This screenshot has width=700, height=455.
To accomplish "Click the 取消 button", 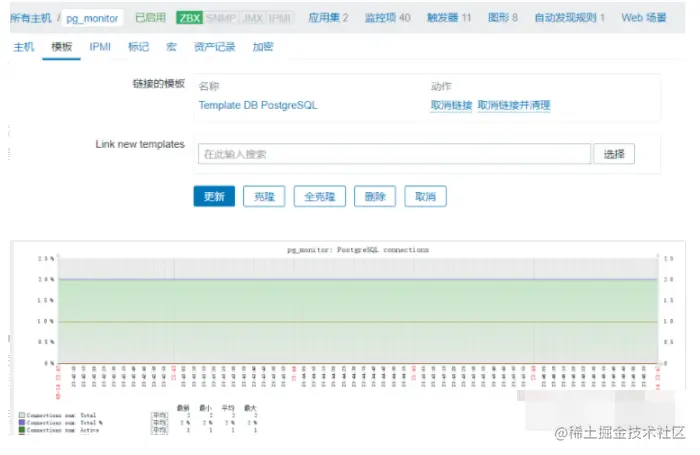I will [x=425, y=196].
